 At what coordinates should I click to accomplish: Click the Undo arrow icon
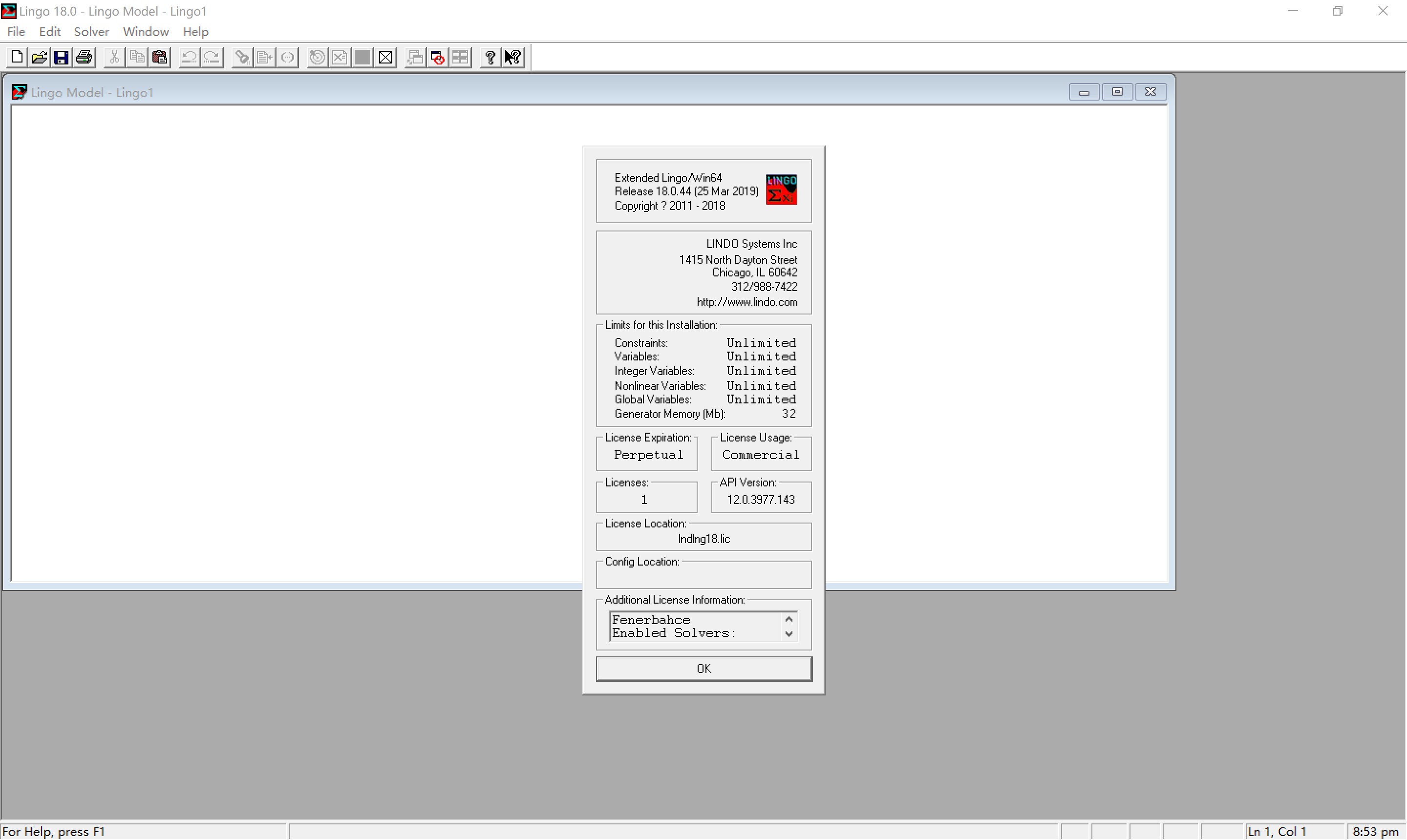point(189,57)
